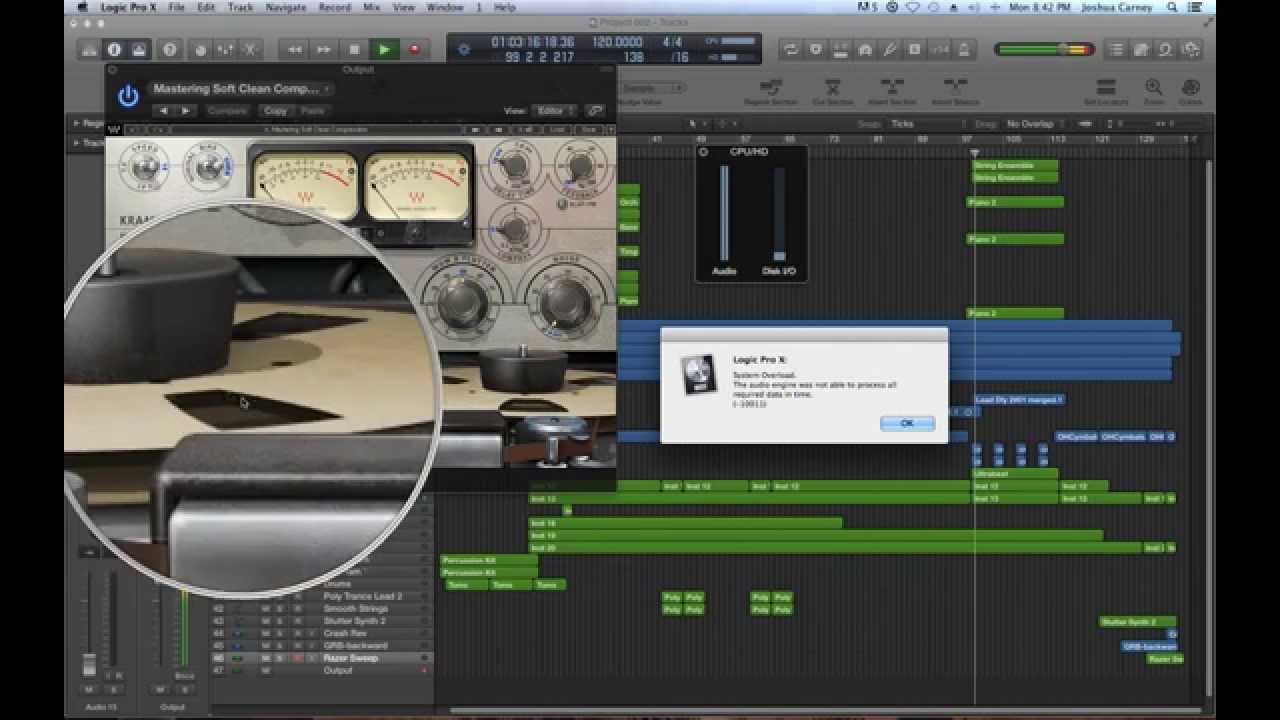
Task: Select previous plugin preset arrow
Action: (164, 111)
